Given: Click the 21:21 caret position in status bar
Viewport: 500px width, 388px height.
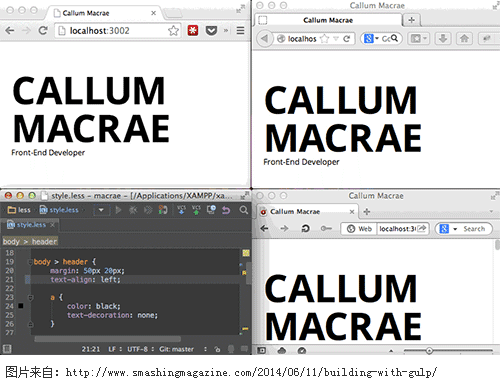Looking at the screenshot, I should point(91,349).
